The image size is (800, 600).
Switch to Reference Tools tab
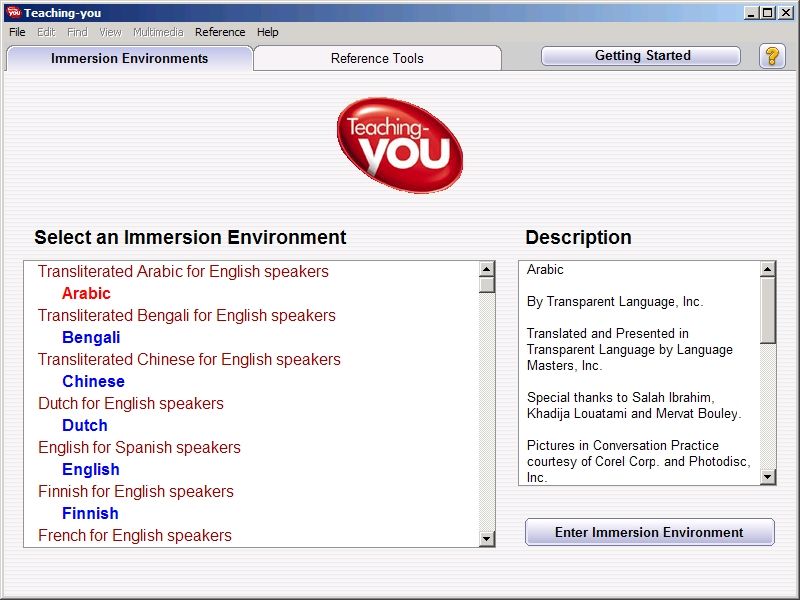tap(377, 58)
